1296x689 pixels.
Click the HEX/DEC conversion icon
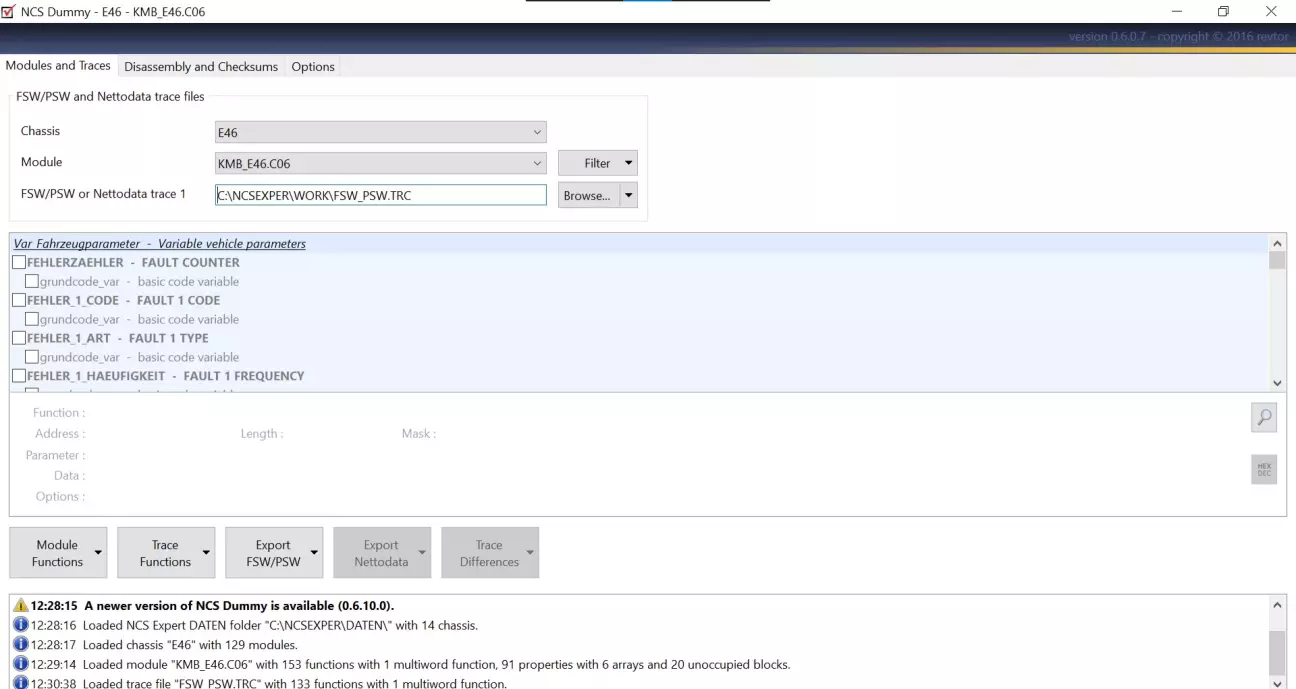[1264, 470]
